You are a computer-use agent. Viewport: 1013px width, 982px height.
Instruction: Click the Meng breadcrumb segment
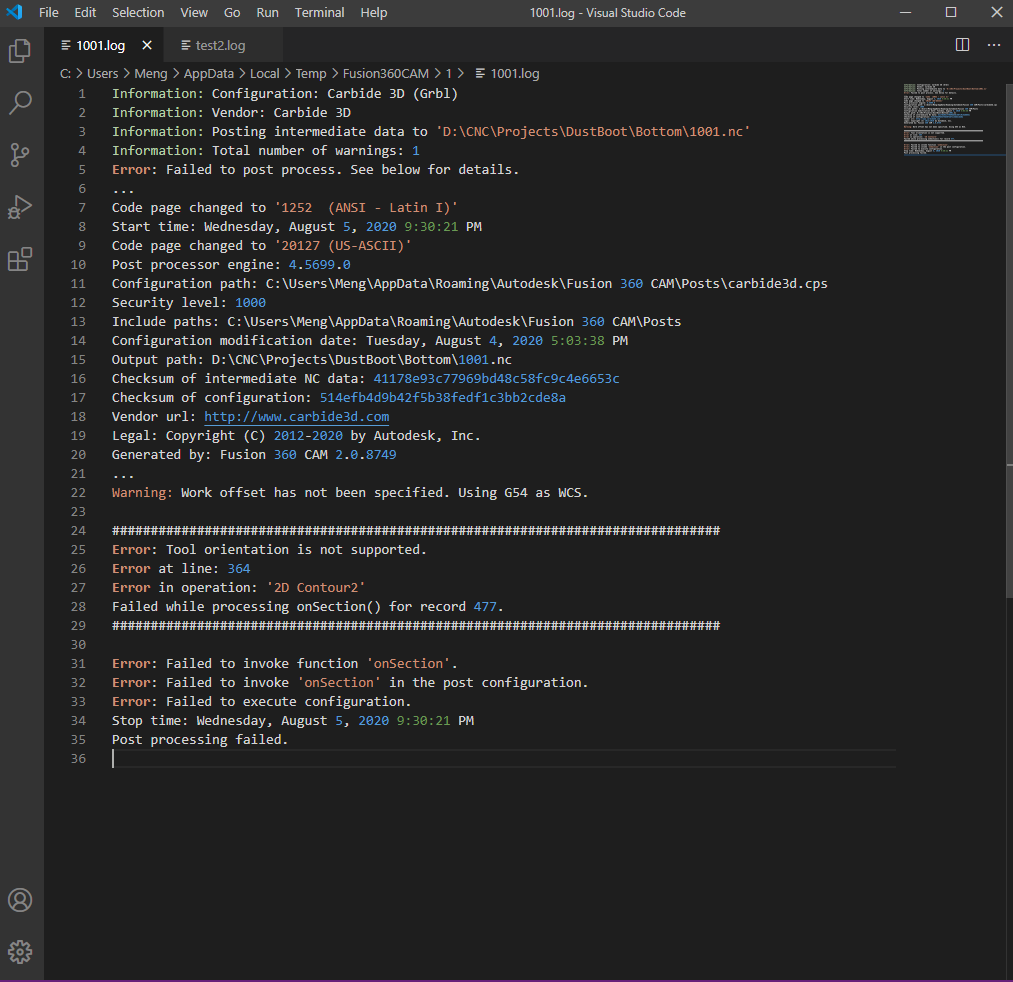coord(151,74)
